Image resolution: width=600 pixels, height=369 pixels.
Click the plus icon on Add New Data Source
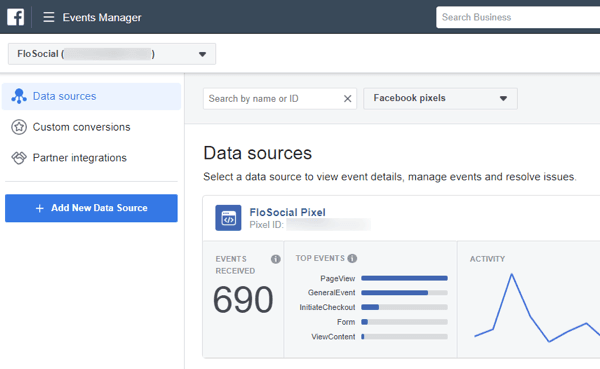[x=39, y=208]
